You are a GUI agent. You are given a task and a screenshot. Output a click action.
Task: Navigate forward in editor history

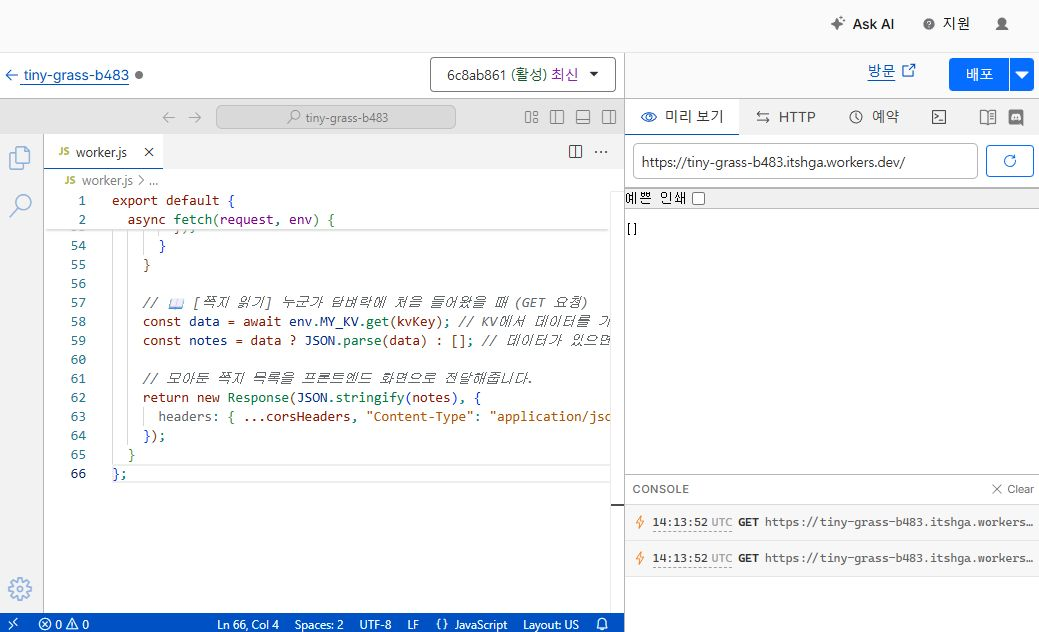tap(195, 117)
